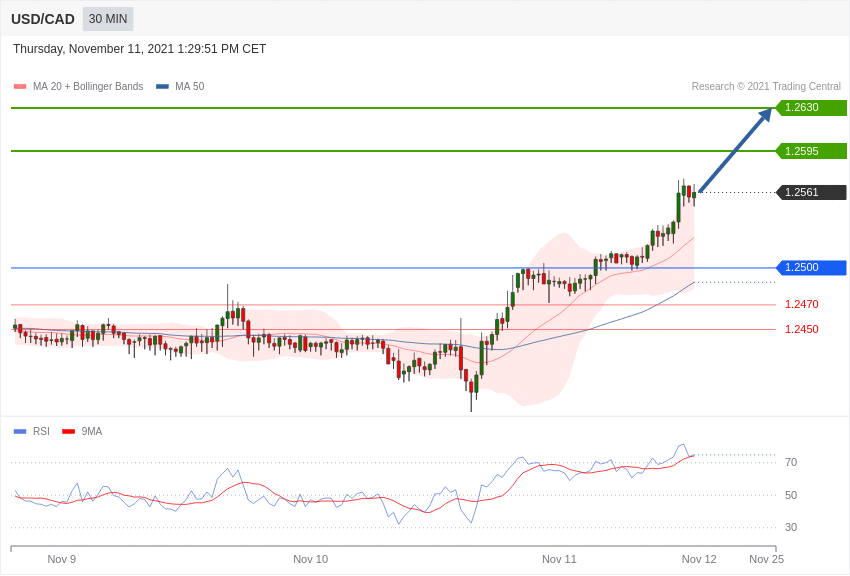Toggle the RSI legend label

tap(41, 431)
